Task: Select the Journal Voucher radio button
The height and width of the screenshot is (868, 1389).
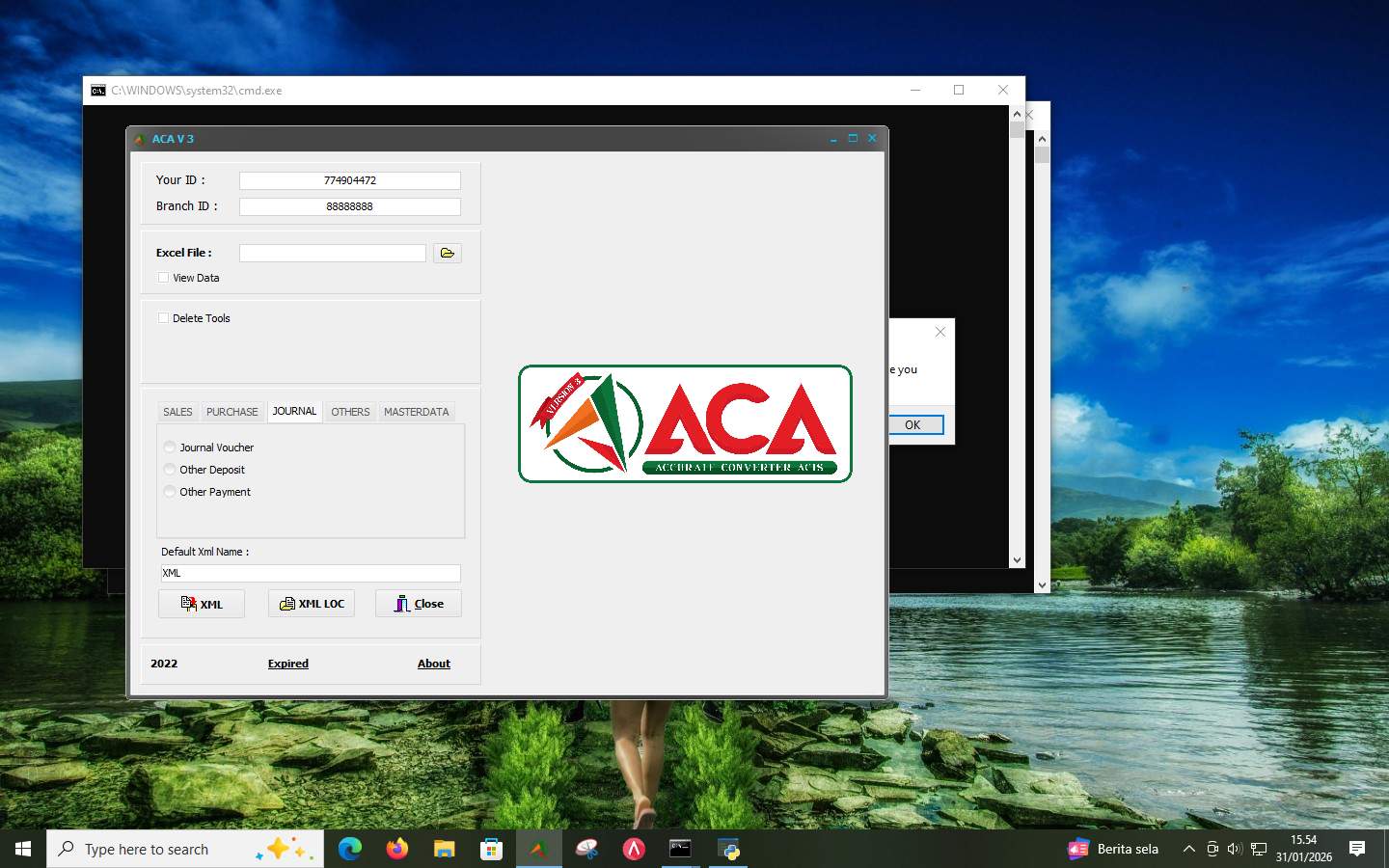Action: [x=170, y=448]
